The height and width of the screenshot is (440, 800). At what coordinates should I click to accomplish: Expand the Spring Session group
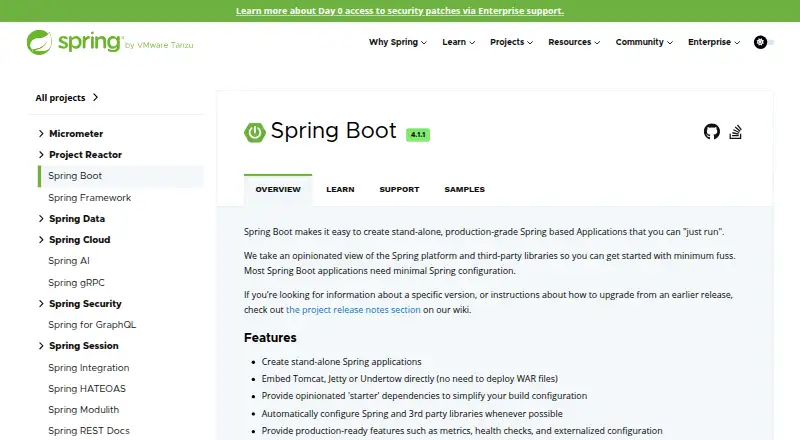point(41,346)
